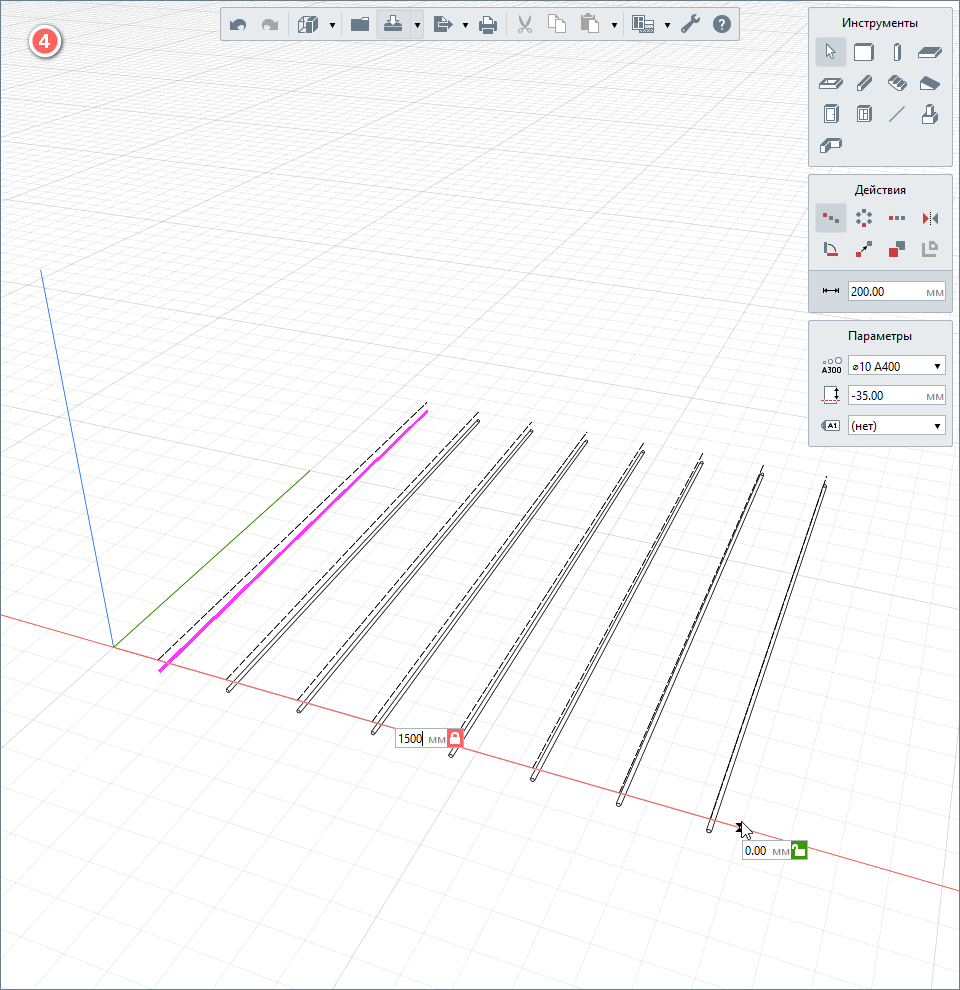Viewport: 960px width, 990px height.
Task: Choose the strip foundation tool
Action: 831,145
